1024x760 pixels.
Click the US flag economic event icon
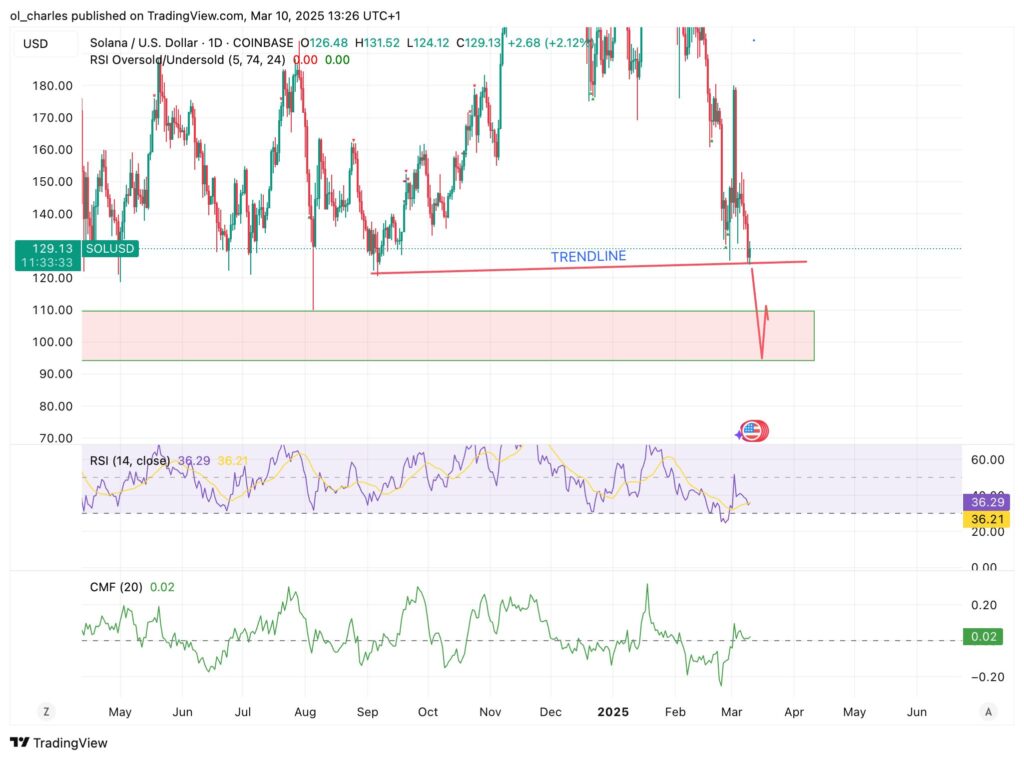(755, 431)
